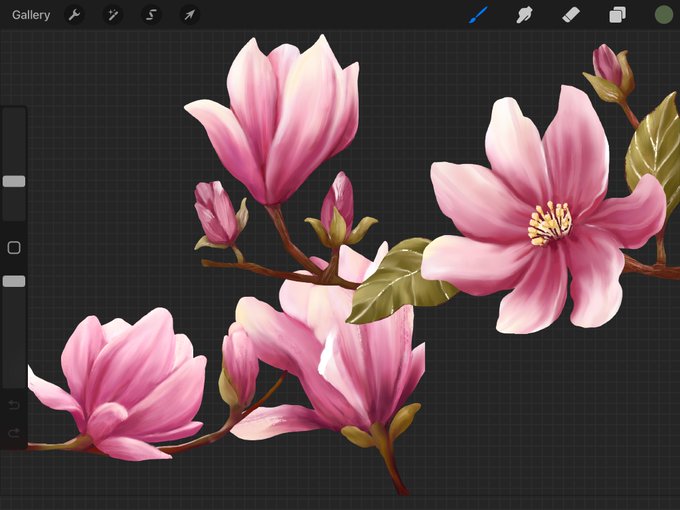Select the Smudge tool
The image size is (680, 510).
(x=524, y=15)
